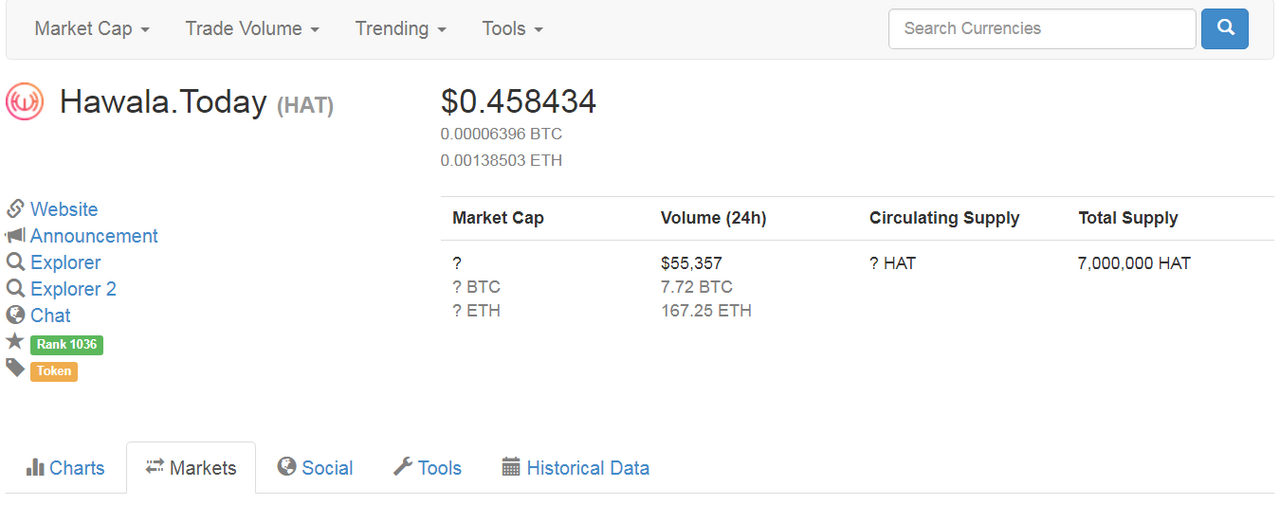Click the tag icon beside Token
Image resolution: width=1280 pixels, height=505 pixels.
click(x=15, y=368)
